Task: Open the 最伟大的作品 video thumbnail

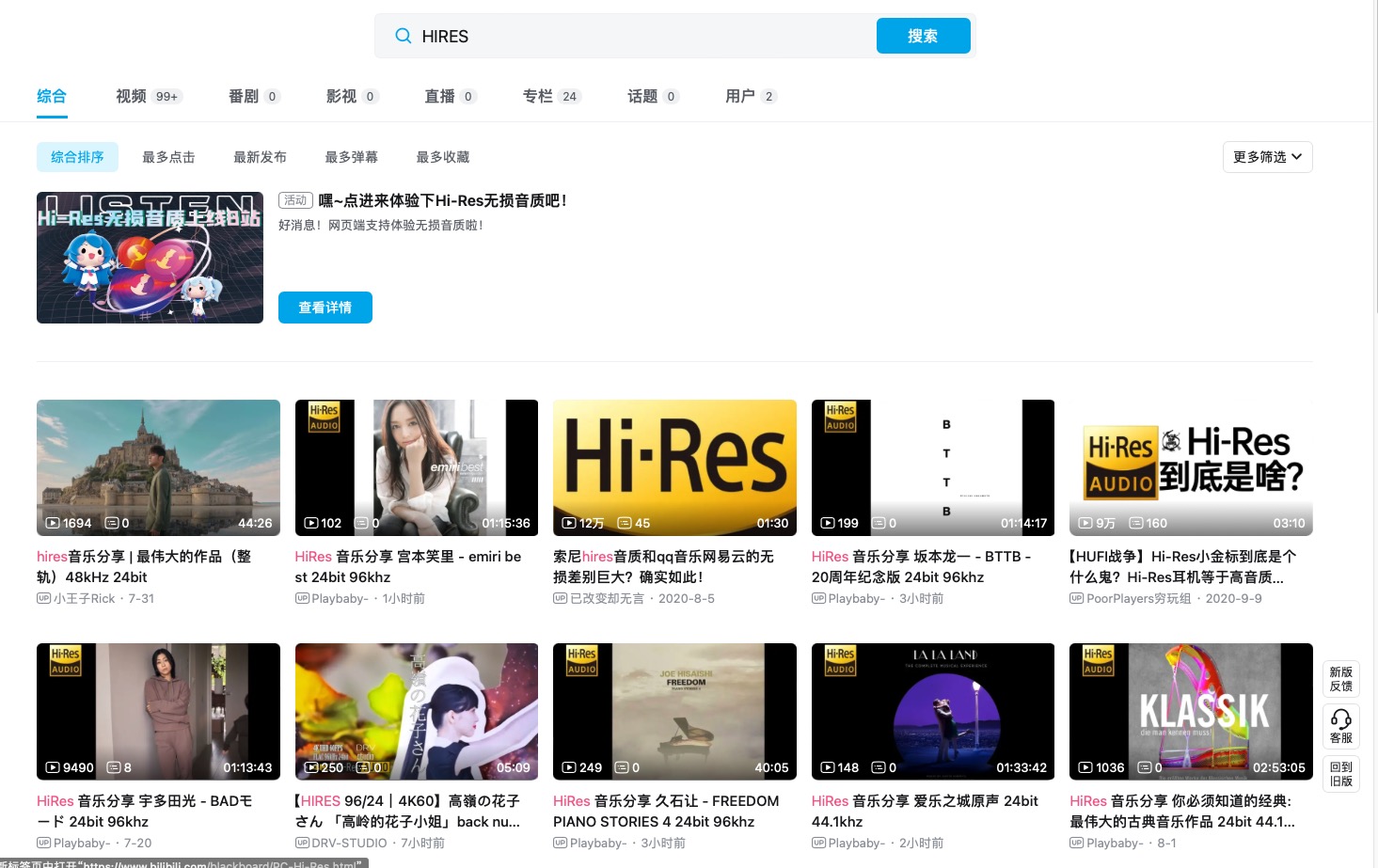Action: pos(158,467)
